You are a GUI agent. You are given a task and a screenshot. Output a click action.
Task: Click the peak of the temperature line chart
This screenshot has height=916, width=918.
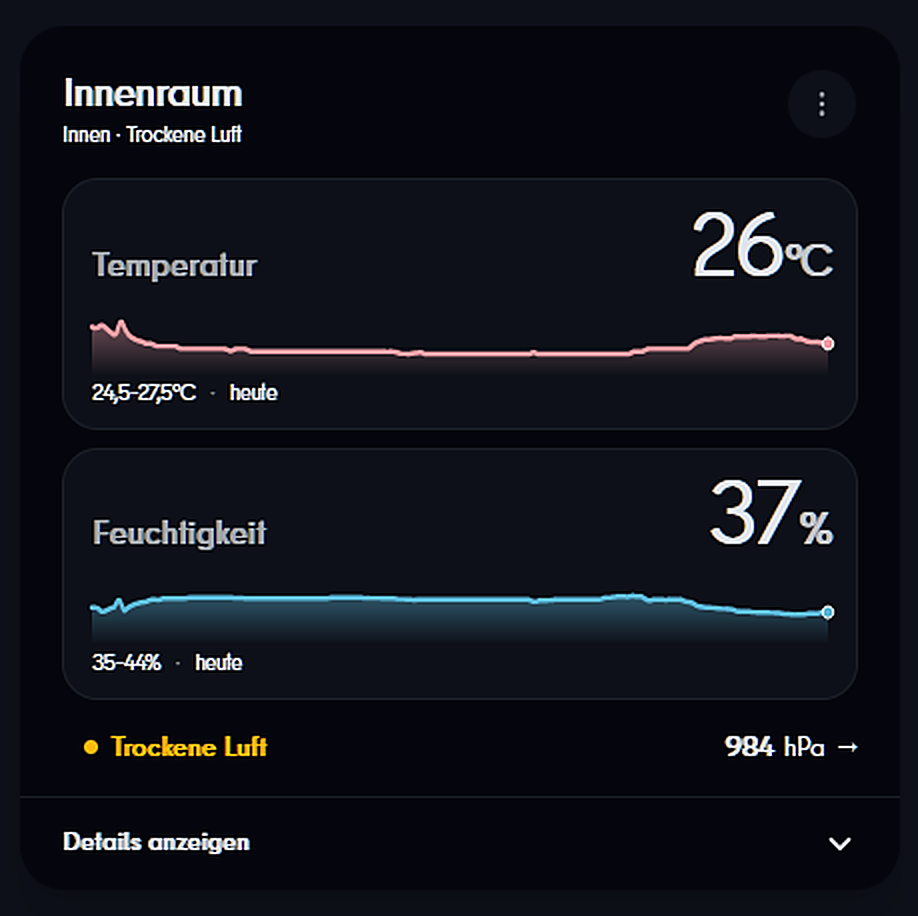pos(121,322)
